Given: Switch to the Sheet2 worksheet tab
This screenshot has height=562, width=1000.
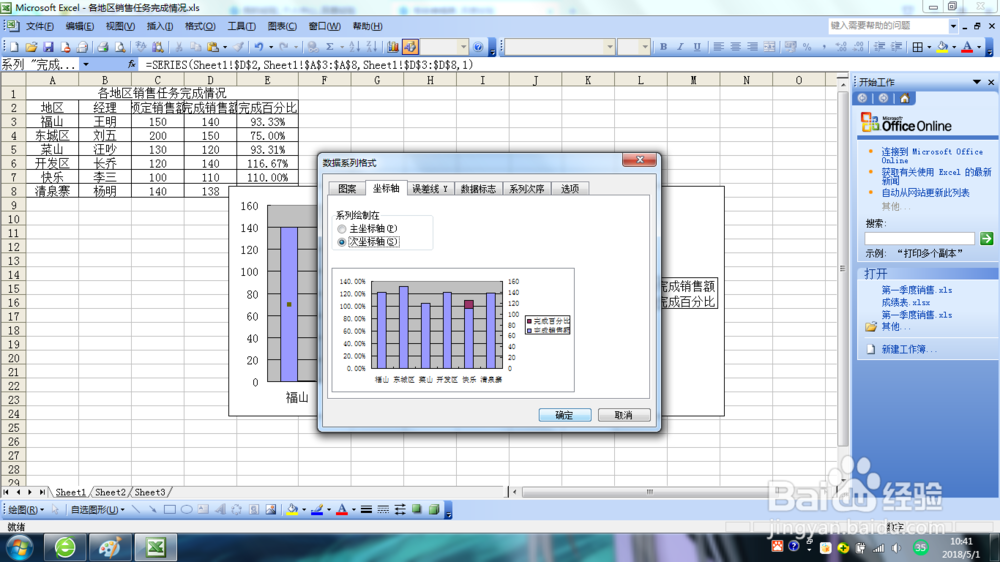Looking at the screenshot, I should [110, 492].
